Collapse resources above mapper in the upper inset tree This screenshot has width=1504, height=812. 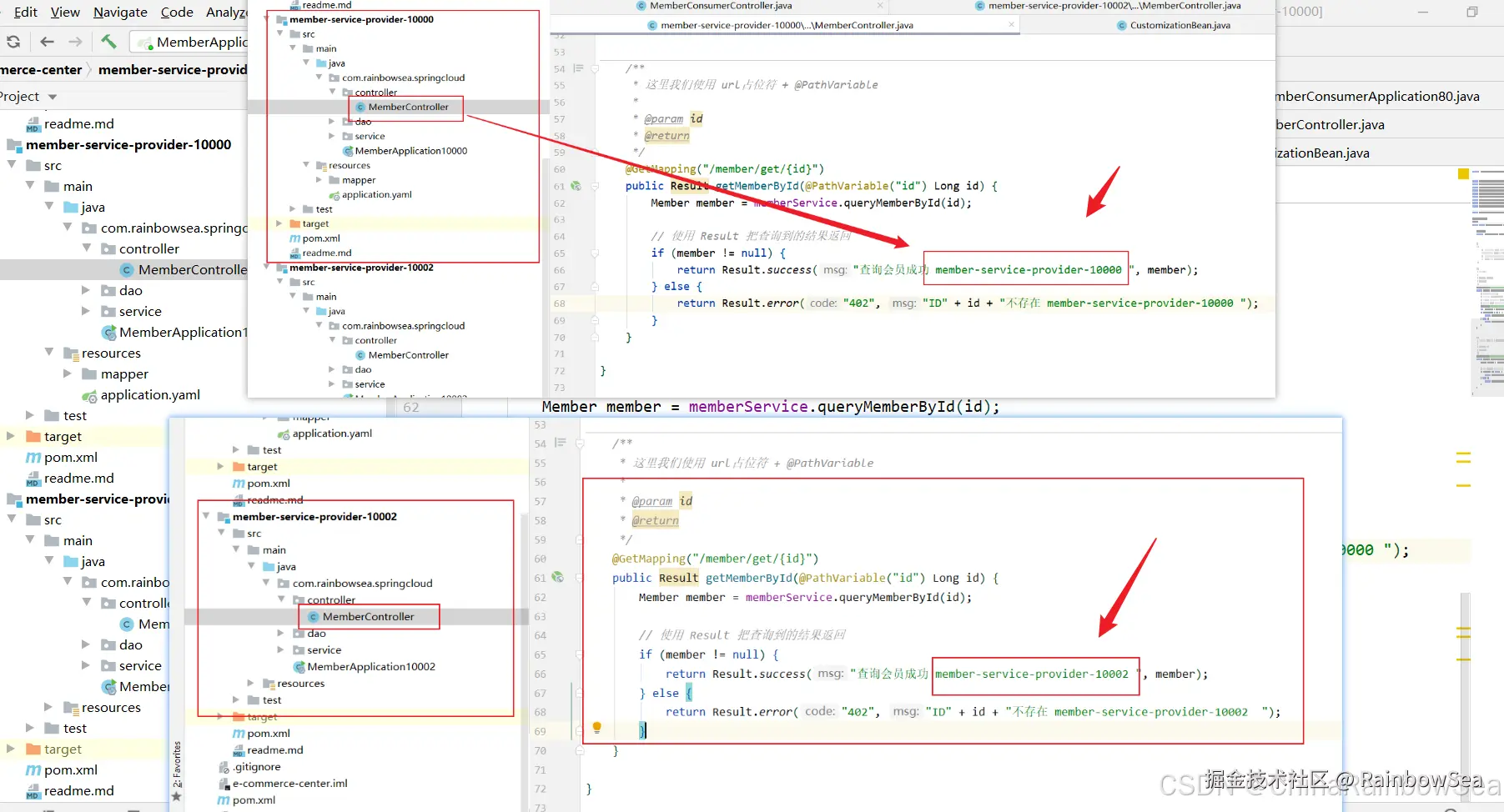click(305, 165)
